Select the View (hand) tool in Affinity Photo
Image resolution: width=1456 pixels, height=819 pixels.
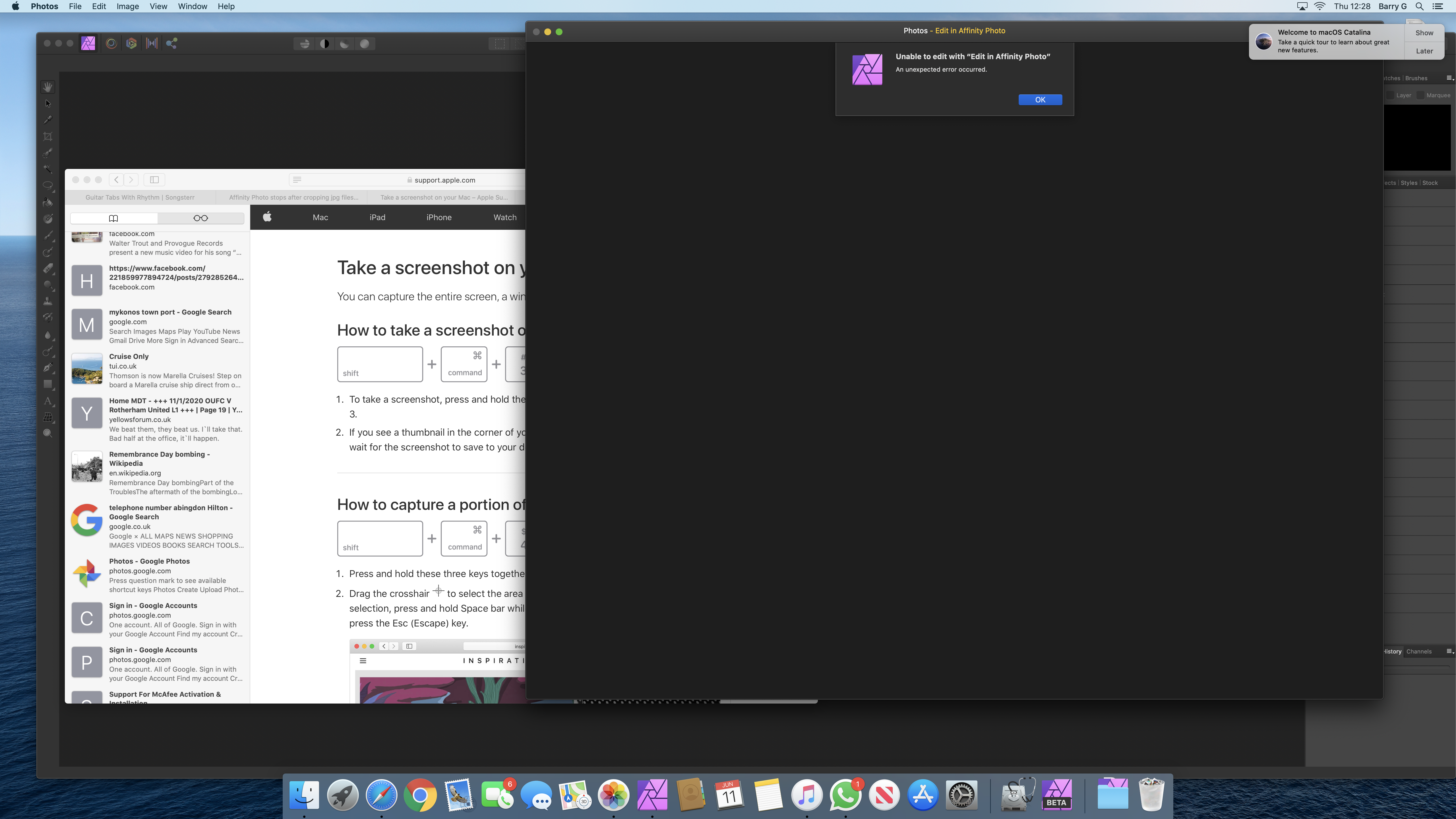tap(48, 87)
